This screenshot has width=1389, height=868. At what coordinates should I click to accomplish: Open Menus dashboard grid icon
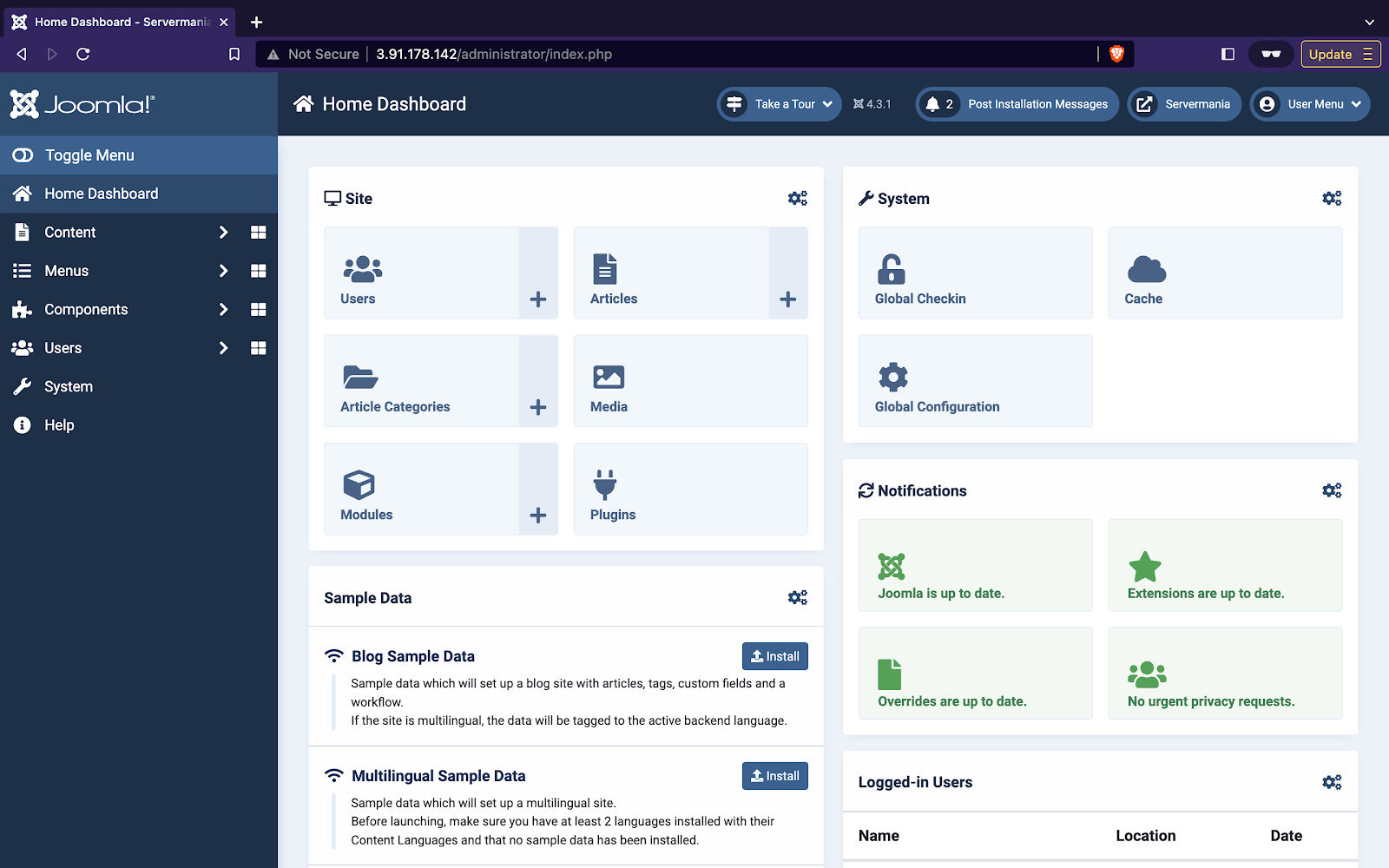[x=258, y=271]
